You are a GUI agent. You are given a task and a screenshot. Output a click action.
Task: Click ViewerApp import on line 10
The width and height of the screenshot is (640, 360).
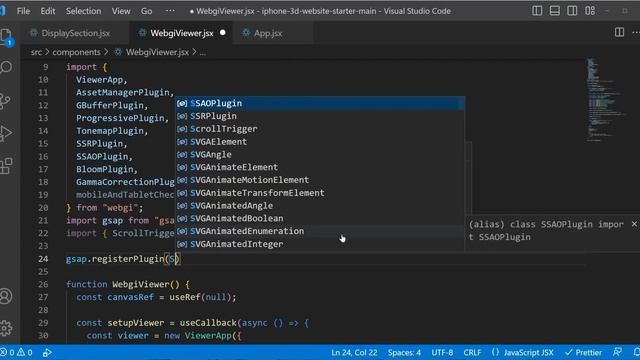99,80
